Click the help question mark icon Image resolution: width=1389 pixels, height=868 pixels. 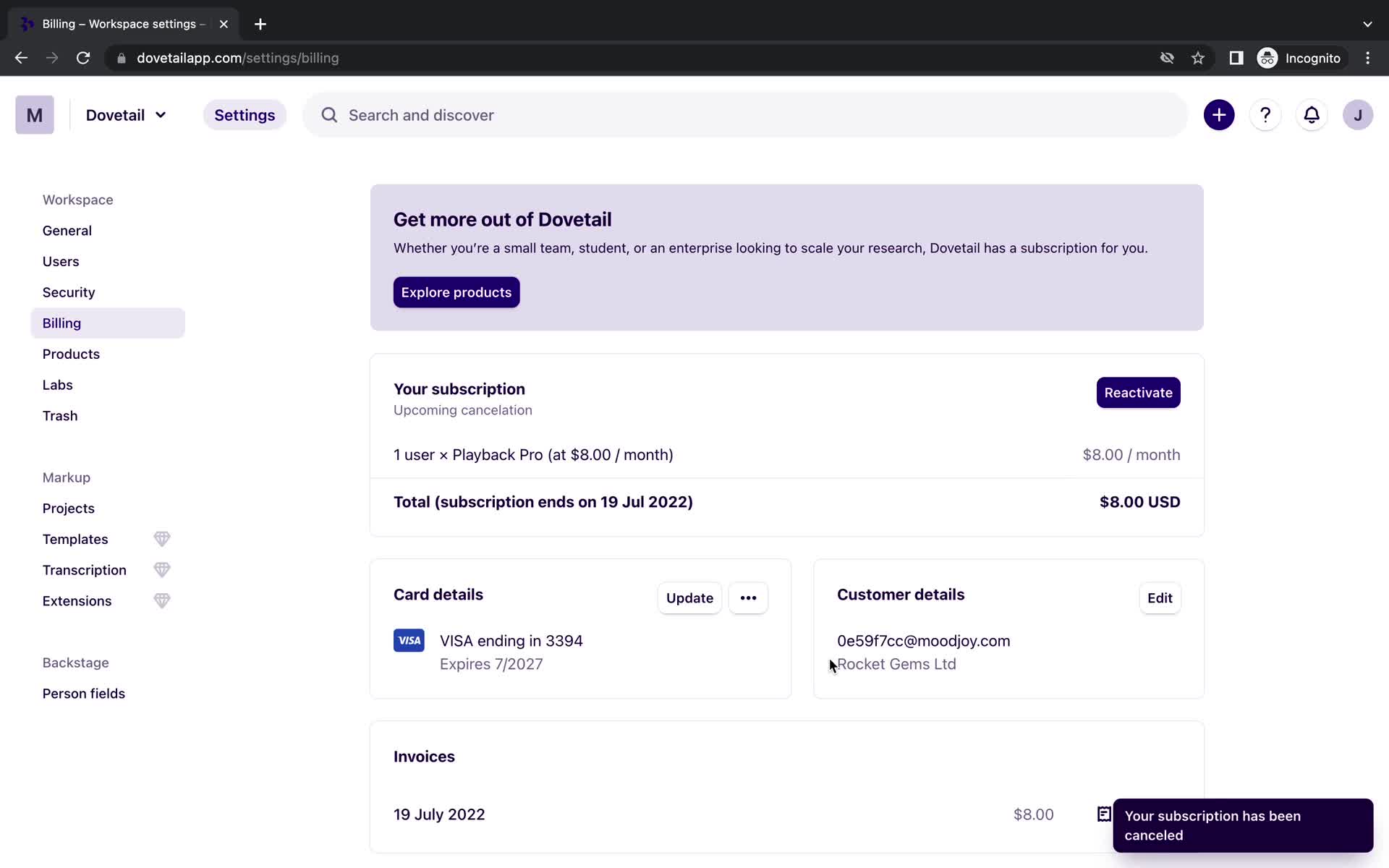tap(1265, 114)
